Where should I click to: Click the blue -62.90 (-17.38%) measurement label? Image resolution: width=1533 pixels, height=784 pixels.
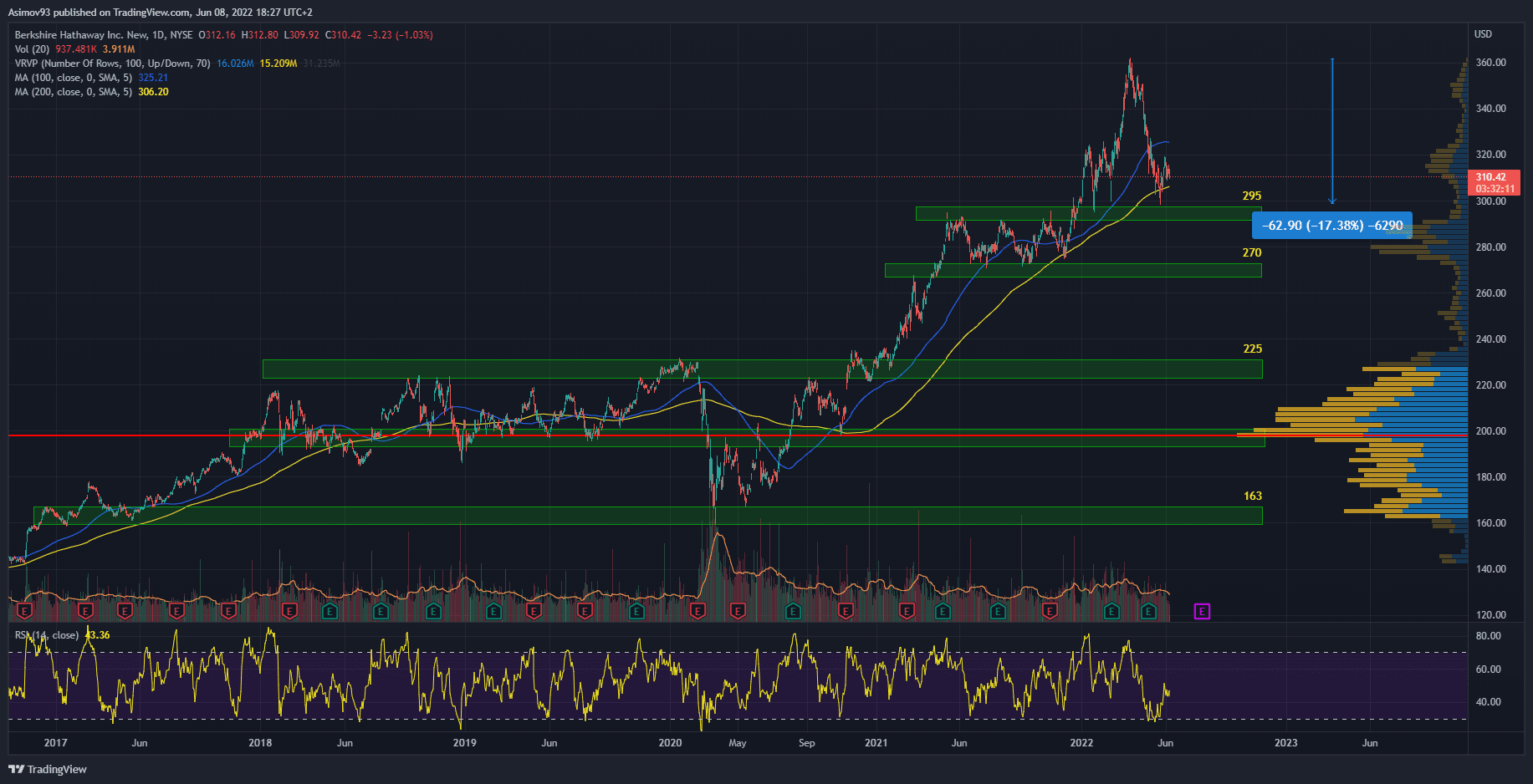pos(1331,226)
